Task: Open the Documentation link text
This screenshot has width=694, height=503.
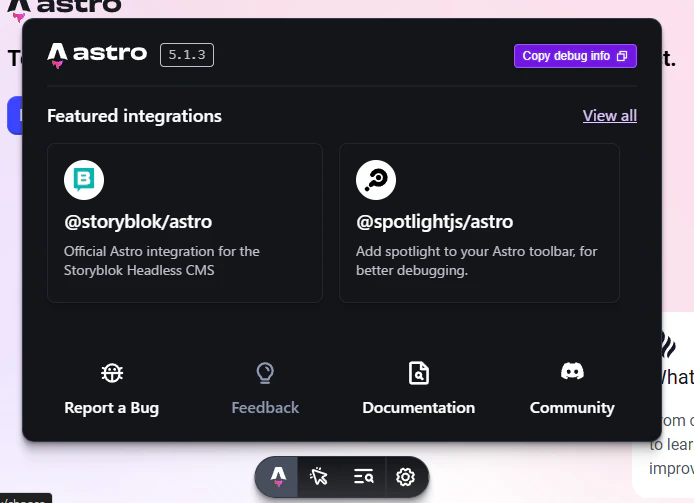Action: coord(419,408)
